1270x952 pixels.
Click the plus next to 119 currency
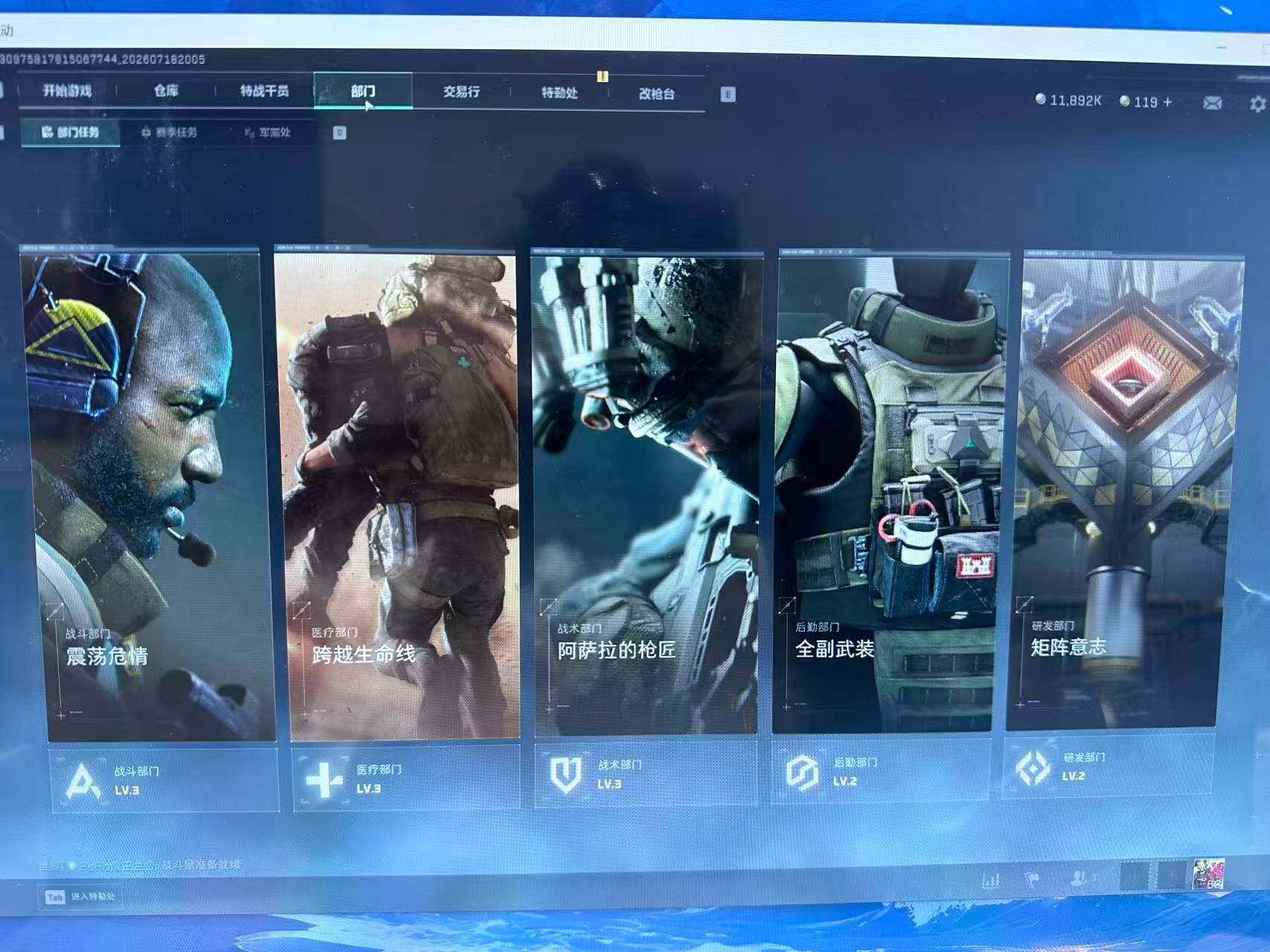pos(1167,102)
